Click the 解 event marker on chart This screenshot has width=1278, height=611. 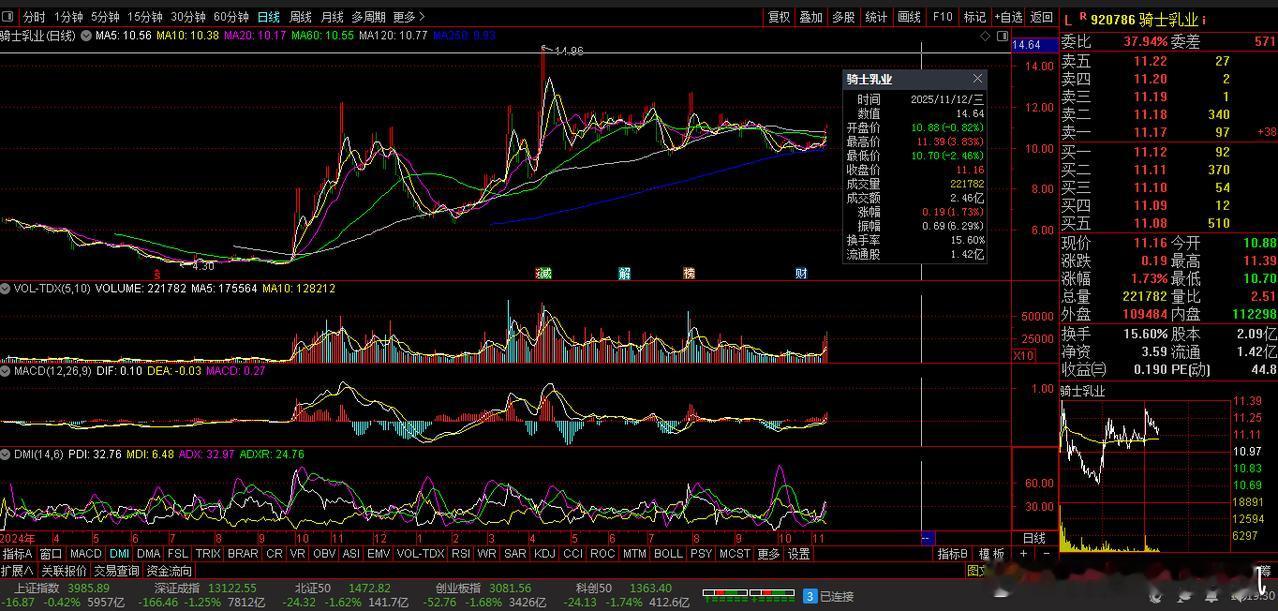[x=624, y=273]
